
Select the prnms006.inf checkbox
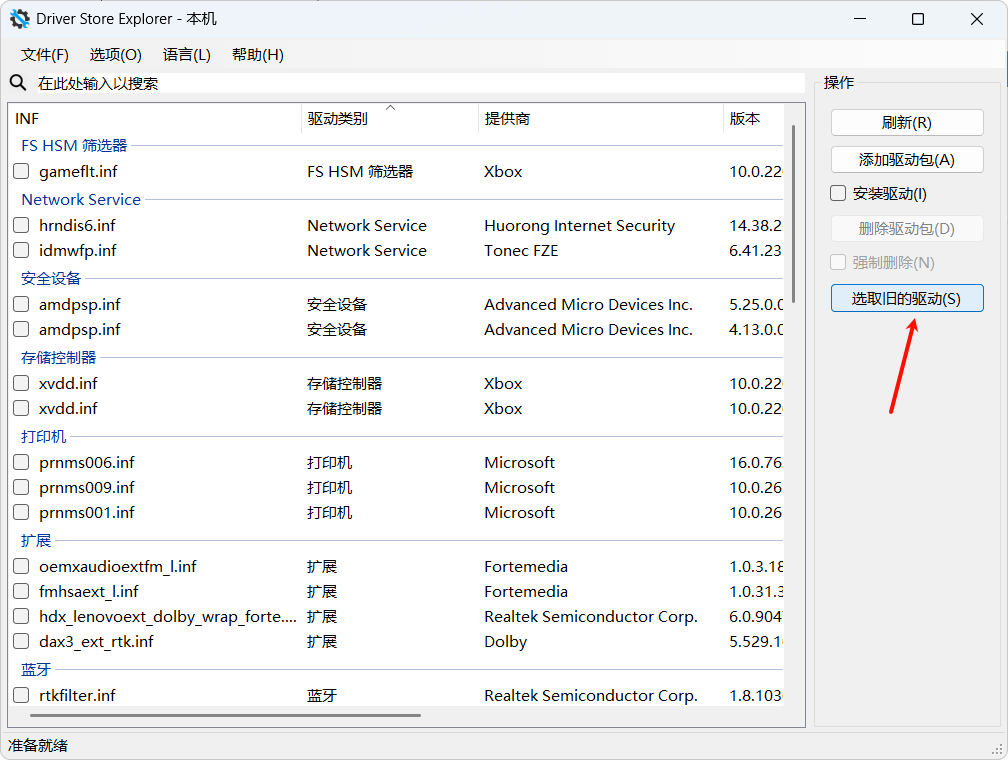21,463
